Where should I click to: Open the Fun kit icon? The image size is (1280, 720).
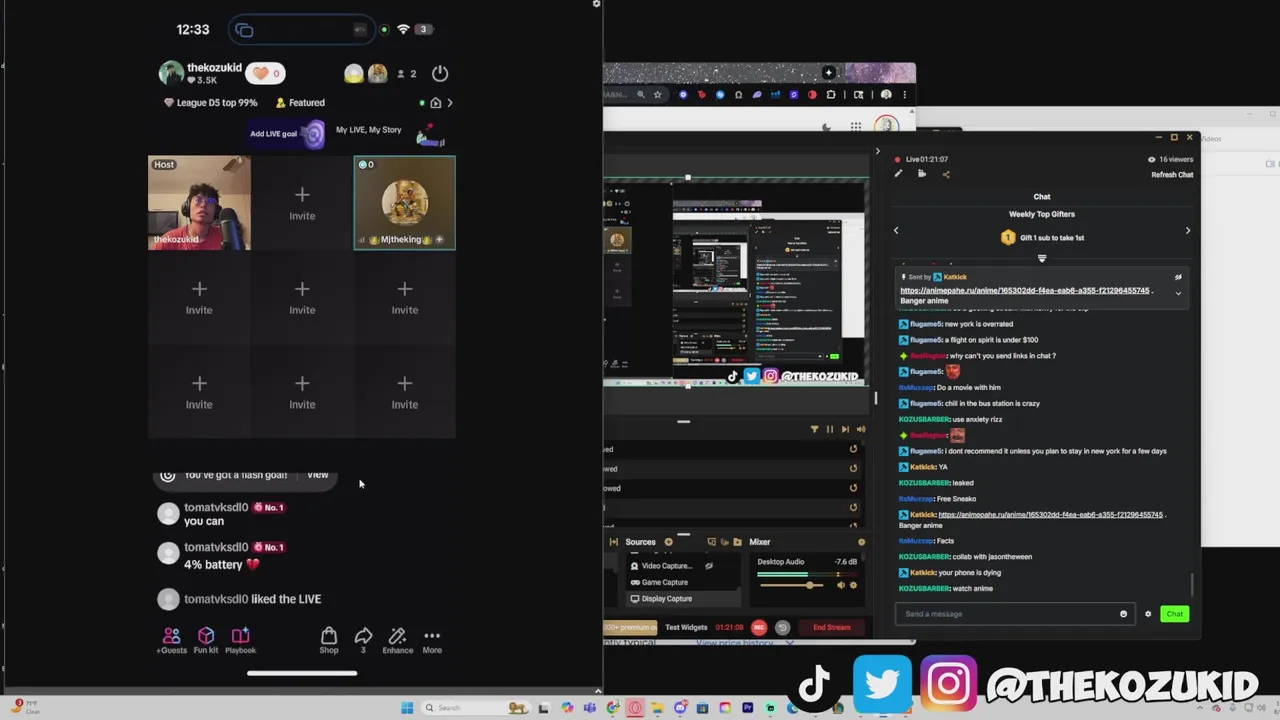pyautogui.click(x=205, y=640)
